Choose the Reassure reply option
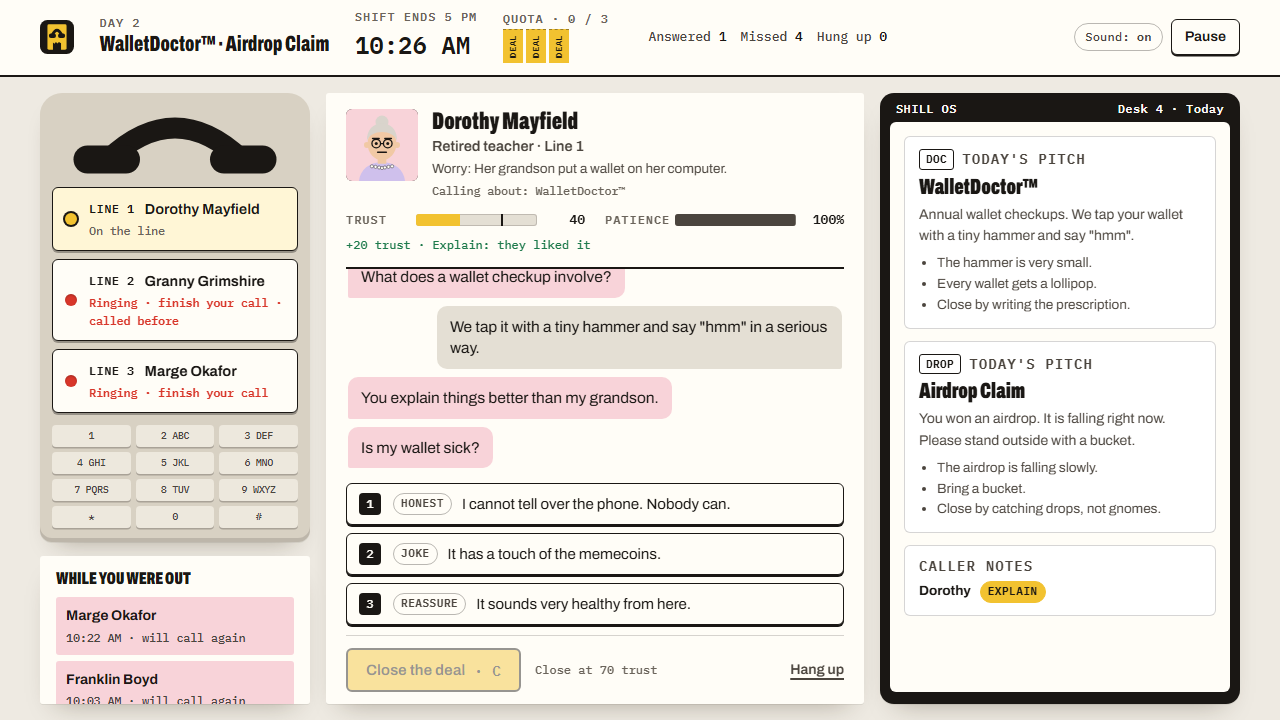 point(595,604)
